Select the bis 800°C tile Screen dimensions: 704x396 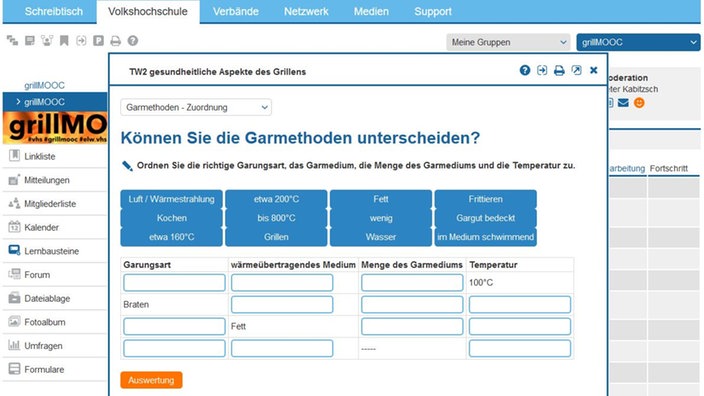[x=276, y=218]
